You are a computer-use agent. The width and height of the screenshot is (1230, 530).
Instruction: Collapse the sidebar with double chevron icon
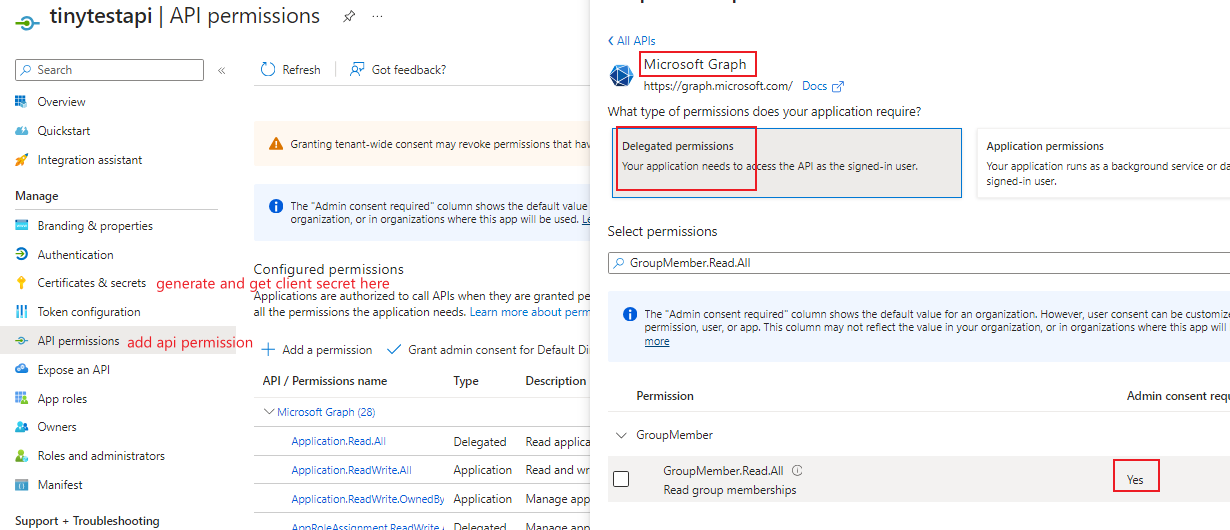221,70
